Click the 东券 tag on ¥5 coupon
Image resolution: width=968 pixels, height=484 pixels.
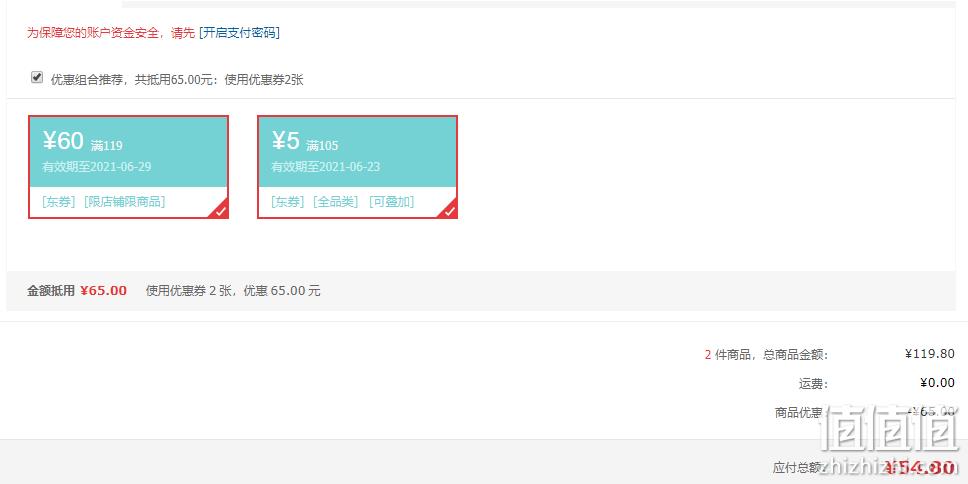[x=288, y=202]
